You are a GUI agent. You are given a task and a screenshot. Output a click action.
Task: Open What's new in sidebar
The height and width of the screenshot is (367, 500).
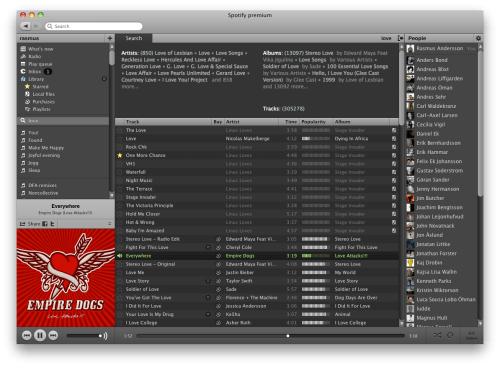click(40, 49)
